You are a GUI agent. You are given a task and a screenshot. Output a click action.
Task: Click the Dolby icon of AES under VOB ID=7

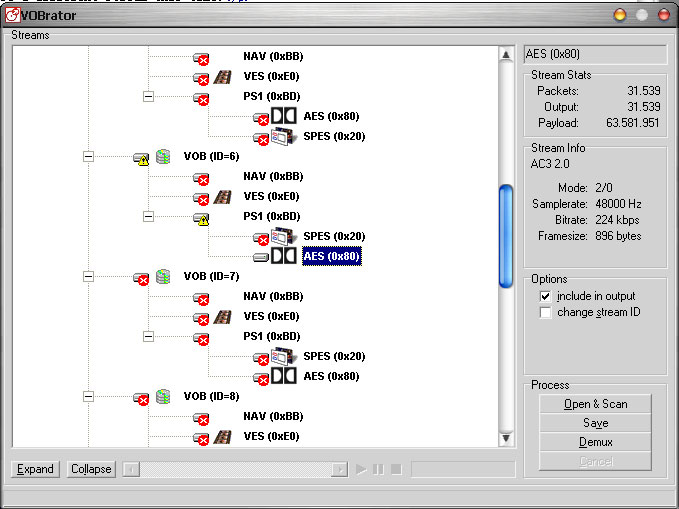283,376
